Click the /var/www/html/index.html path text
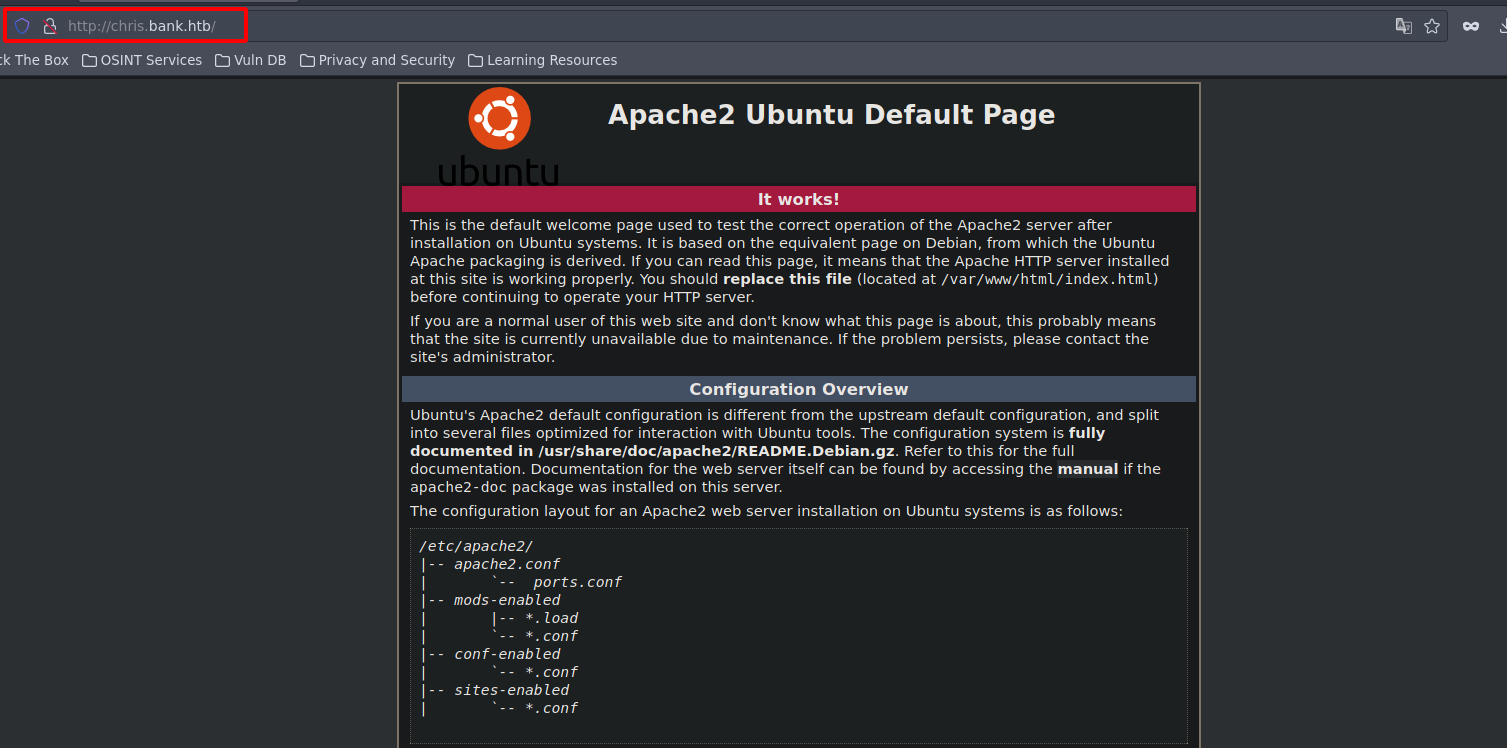Screen dimensions: 1507x748 [1048, 279]
